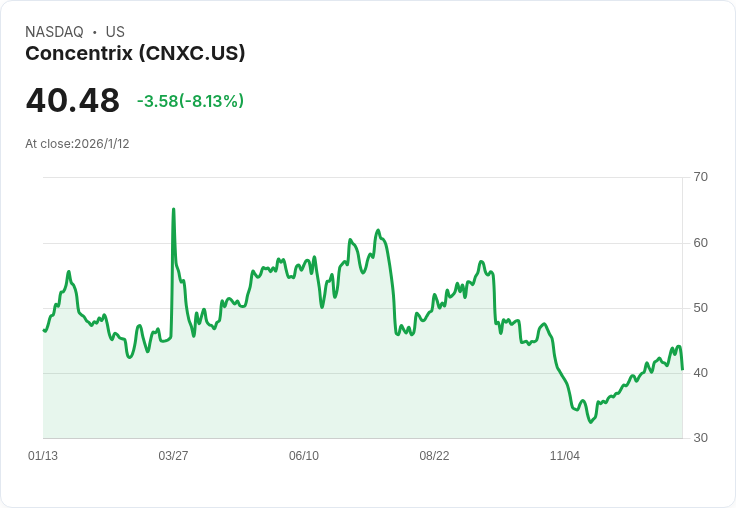Click the NASDAQ exchange label
736x508 pixels.
coord(54,32)
